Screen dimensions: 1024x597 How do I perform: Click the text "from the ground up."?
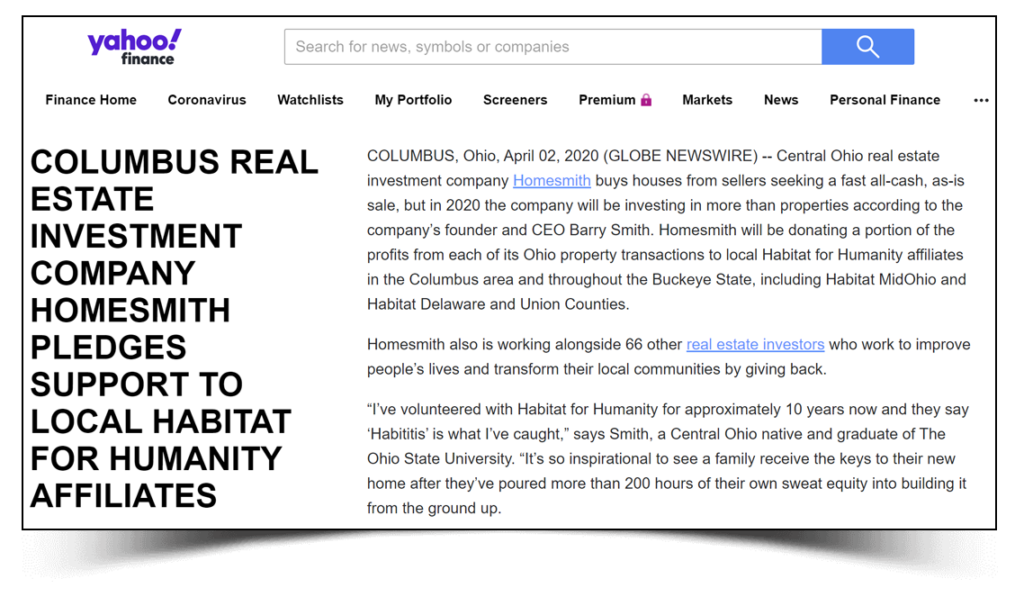(434, 508)
